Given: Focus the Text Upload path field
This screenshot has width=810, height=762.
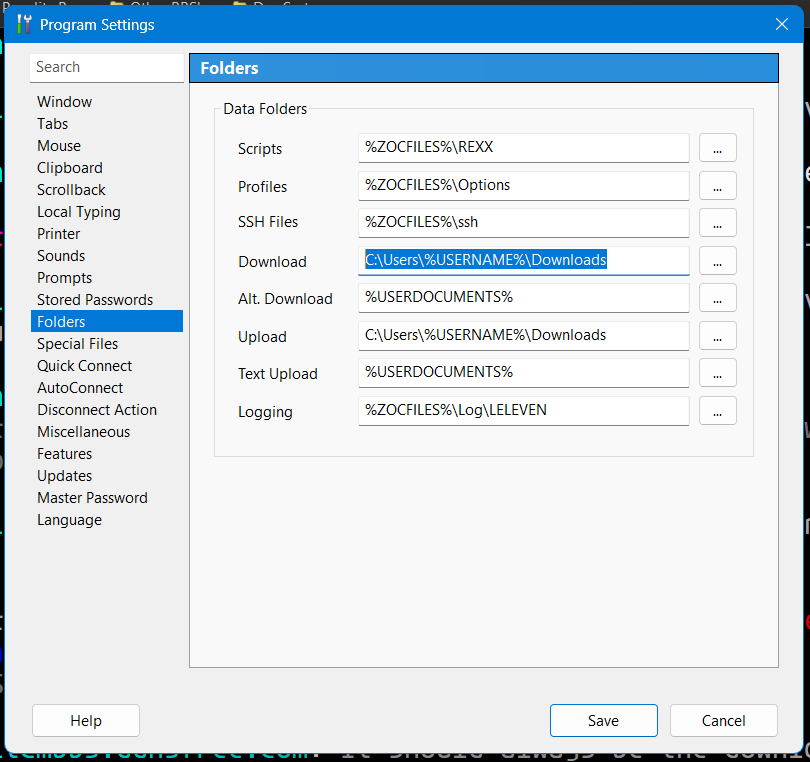Looking at the screenshot, I should point(523,373).
